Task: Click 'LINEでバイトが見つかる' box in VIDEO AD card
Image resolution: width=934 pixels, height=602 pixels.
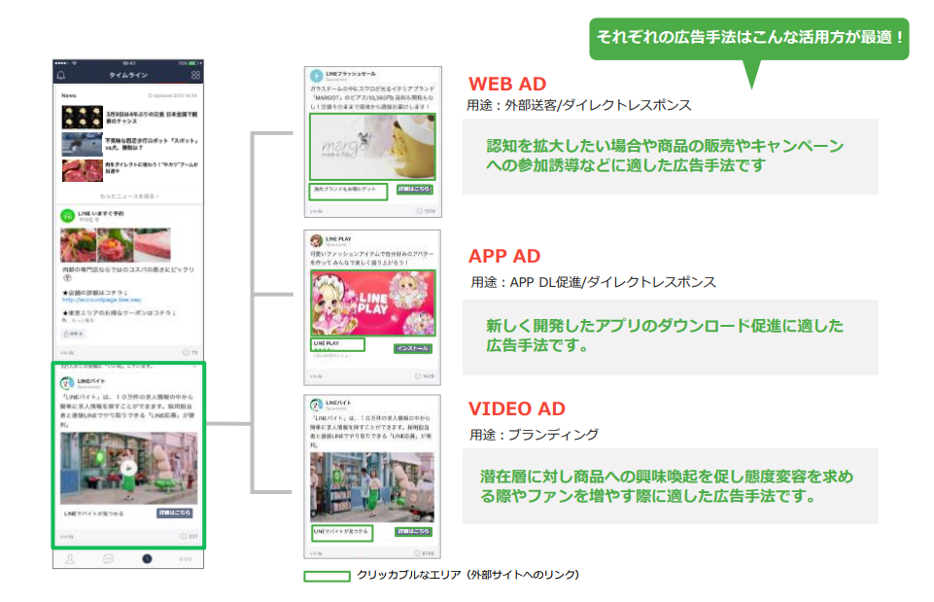Action: (x=343, y=532)
